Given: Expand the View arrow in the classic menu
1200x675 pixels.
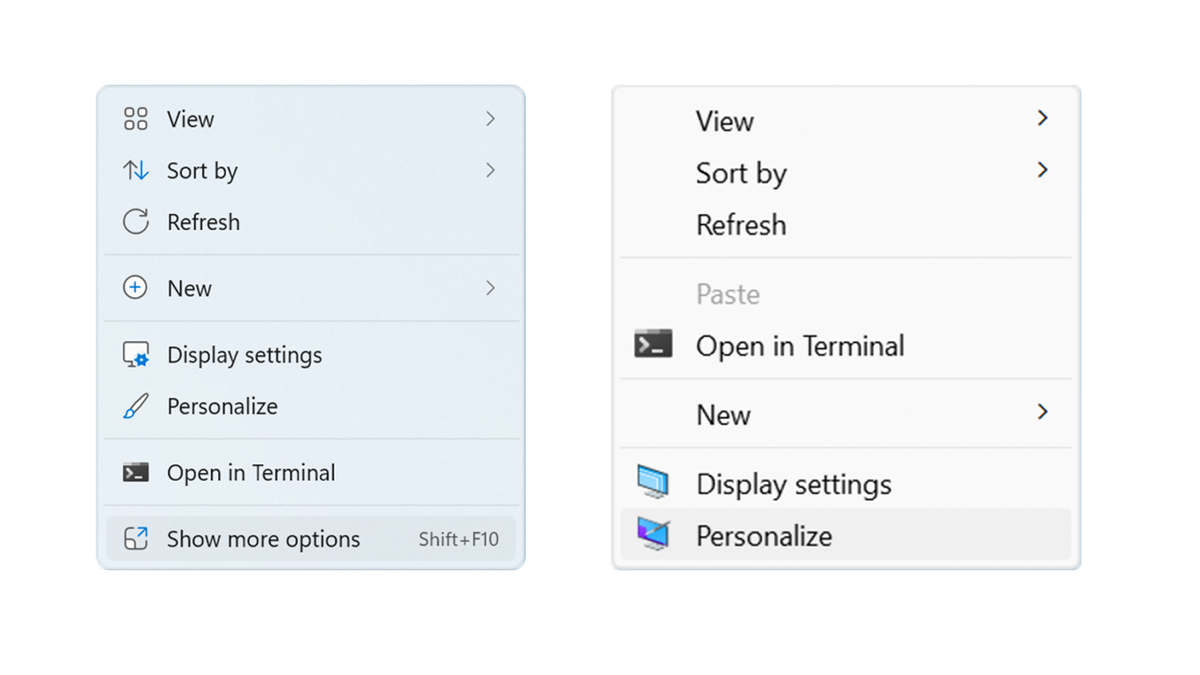Looking at the screenshot, I should tap(1042, 119).
